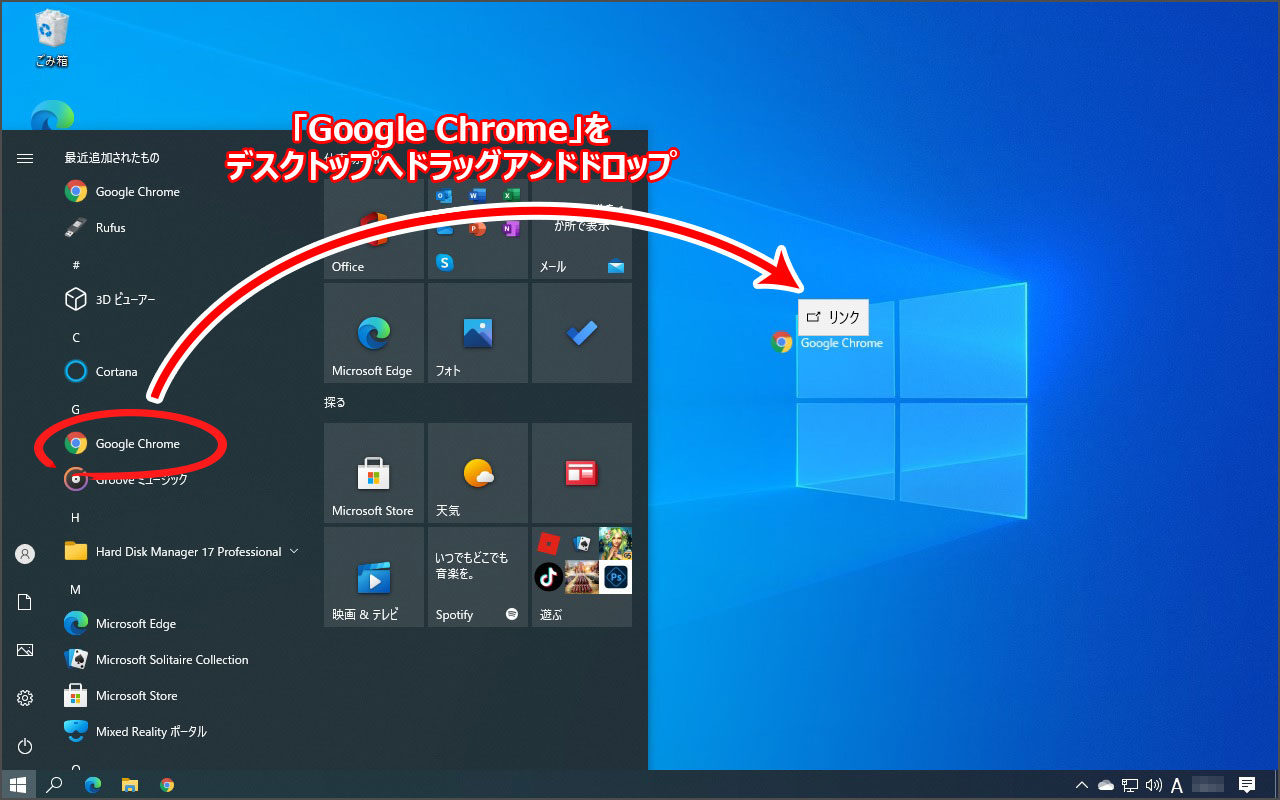Launch Word from its small tile
The height and width of the screenshot is (800, 1280).
click(477, 196)
